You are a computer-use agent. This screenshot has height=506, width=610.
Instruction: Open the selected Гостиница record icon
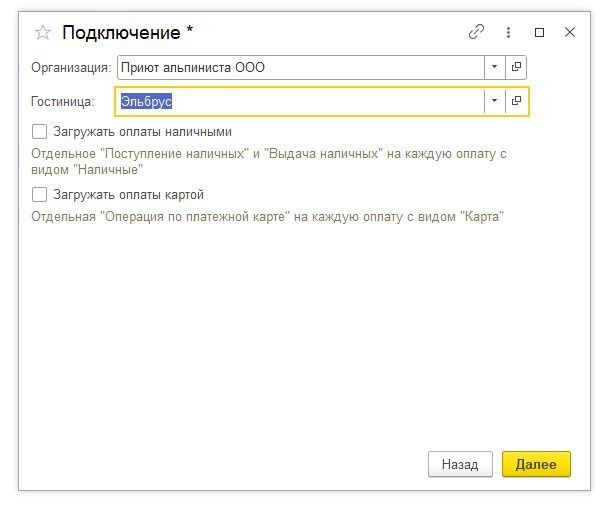516,101
